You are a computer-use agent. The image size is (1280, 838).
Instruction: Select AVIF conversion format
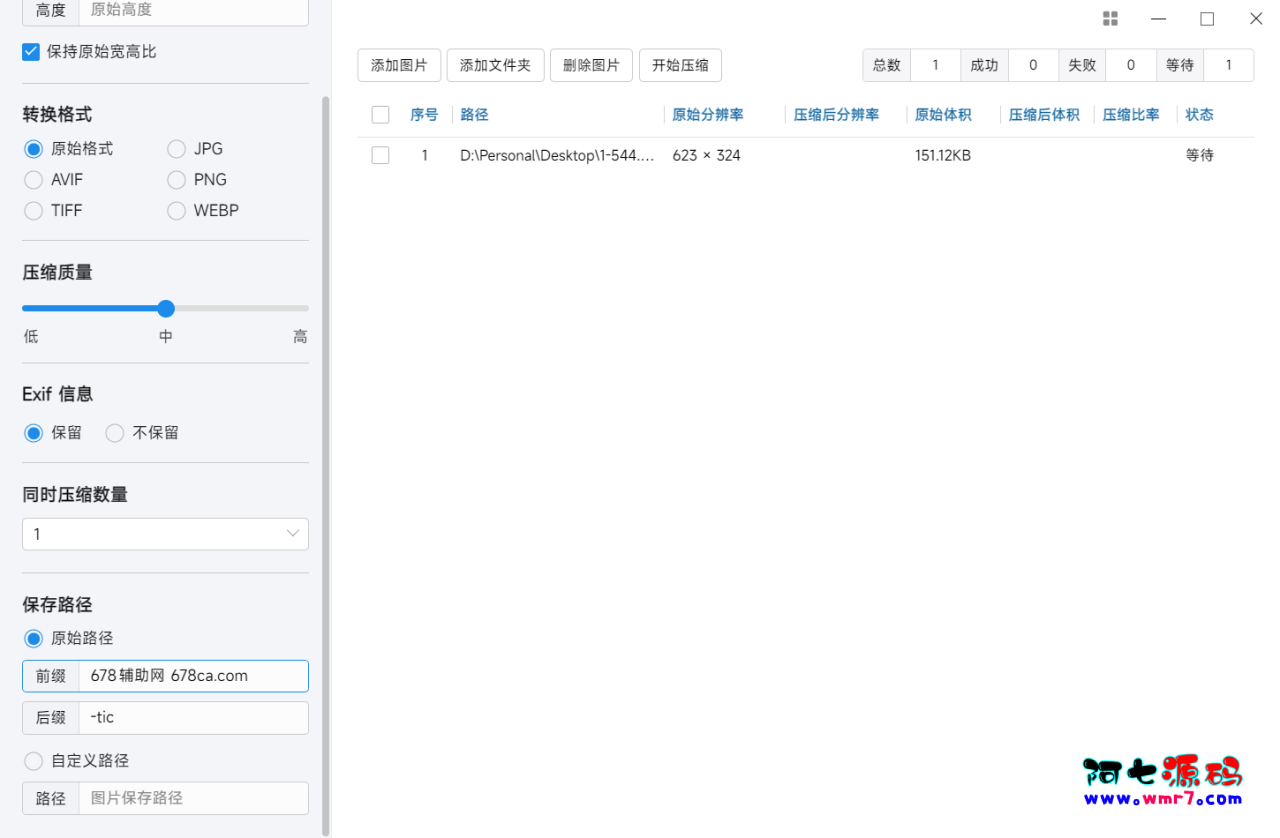(34, 180)
